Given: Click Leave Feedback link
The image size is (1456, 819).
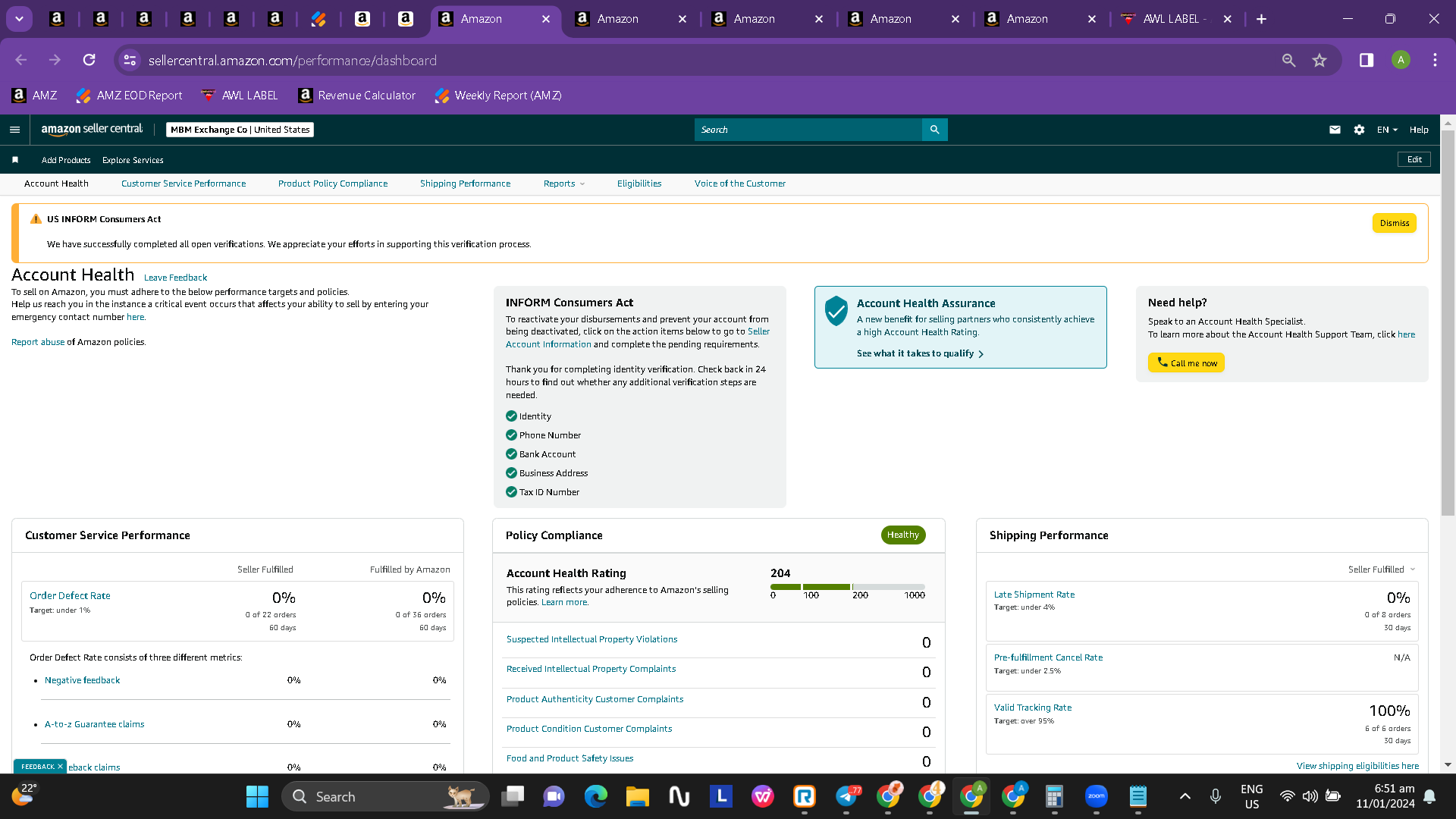Looking at the screenshot, I should (x=175, y=278).
